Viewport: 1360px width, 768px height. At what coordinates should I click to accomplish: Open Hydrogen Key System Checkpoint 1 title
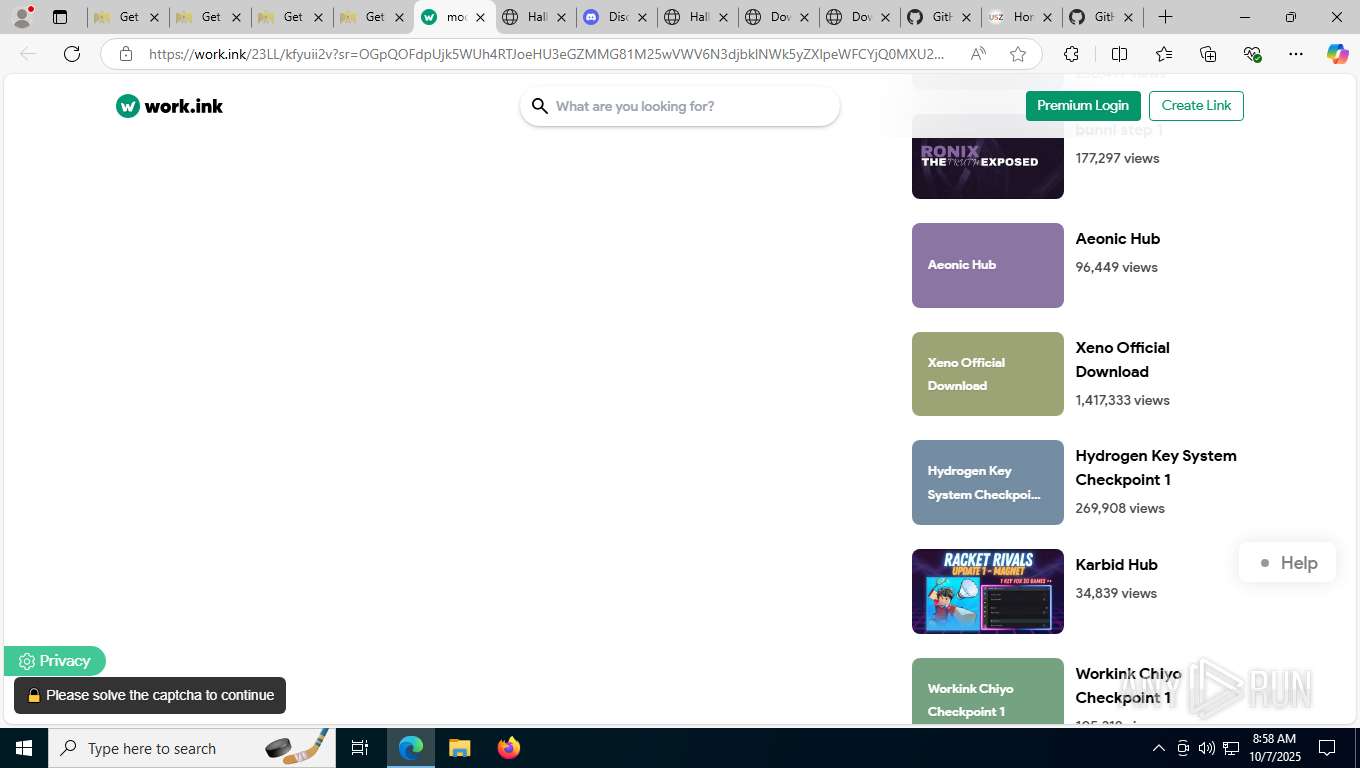coord(1156,468)
